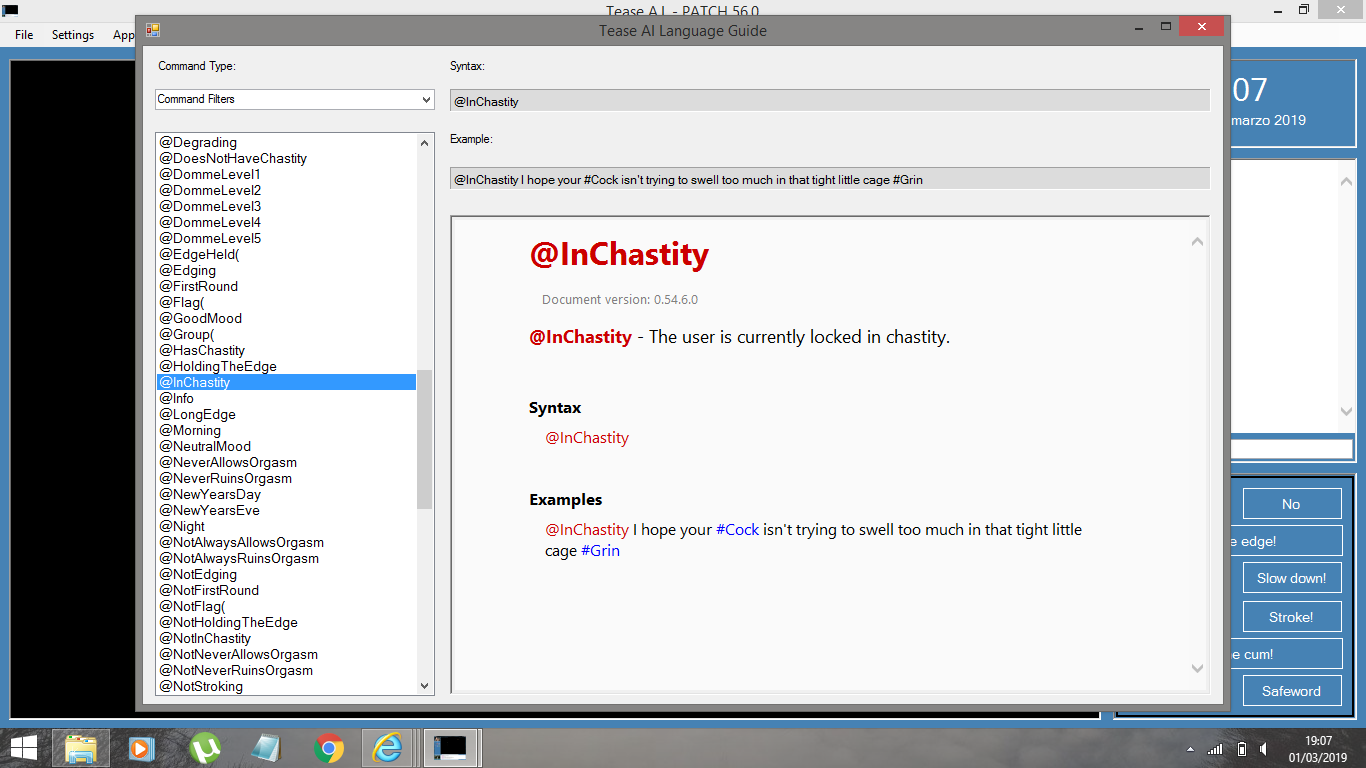1366x768 pixels.
Task: Open the File menu
Action: [24, 35]
